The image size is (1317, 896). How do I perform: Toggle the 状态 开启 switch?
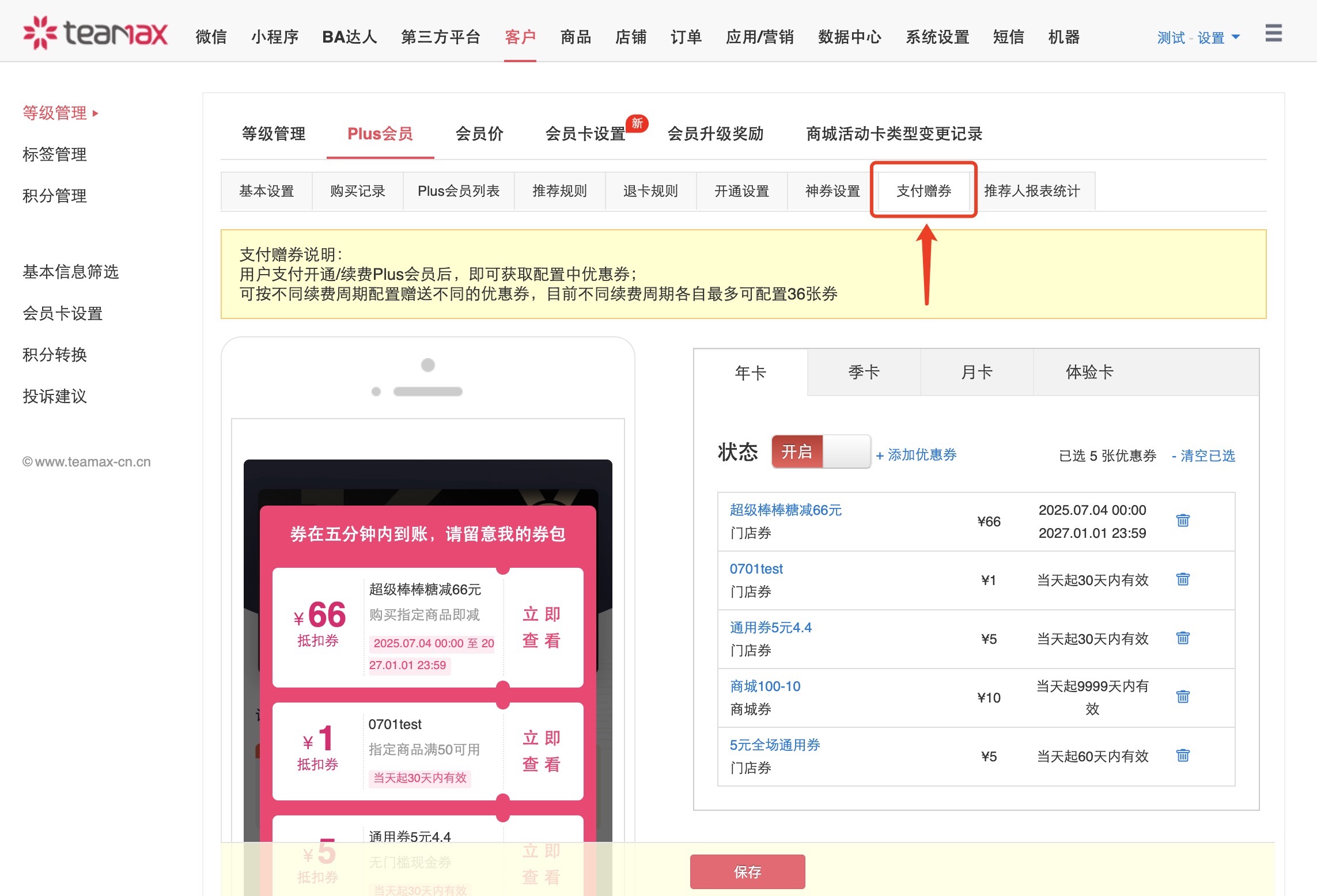[820, 452]
